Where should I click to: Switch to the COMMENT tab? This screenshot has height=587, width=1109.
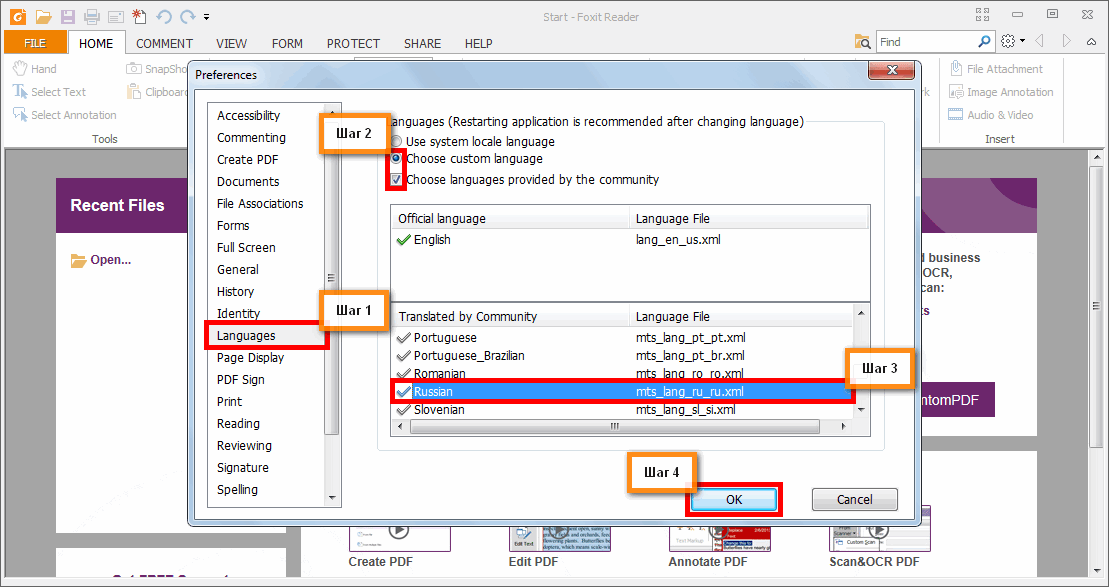pos(165,43)
